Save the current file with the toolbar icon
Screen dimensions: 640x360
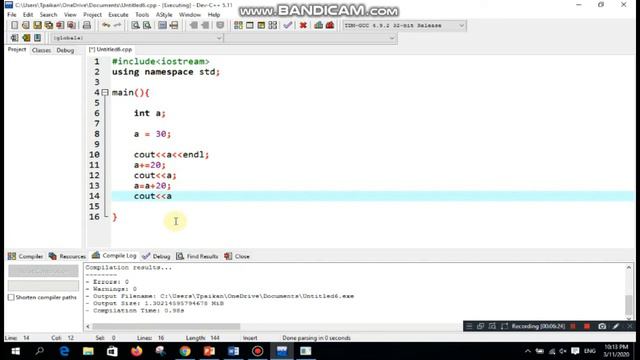click(37, 25)
